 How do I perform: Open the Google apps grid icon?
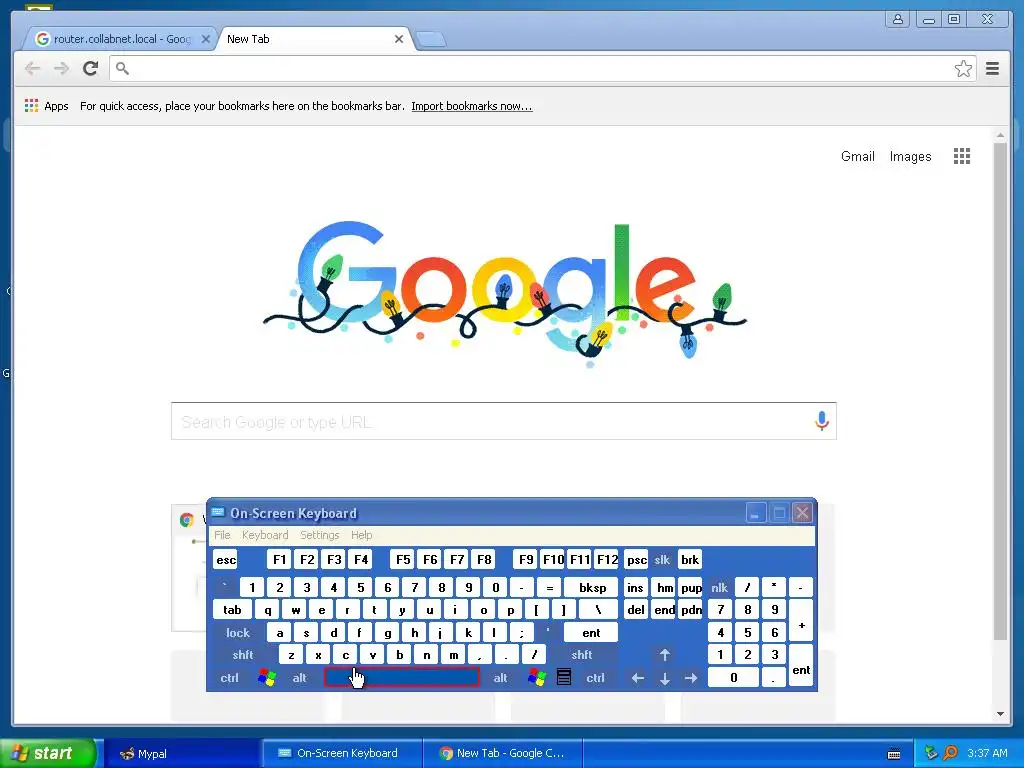[962, 156]
